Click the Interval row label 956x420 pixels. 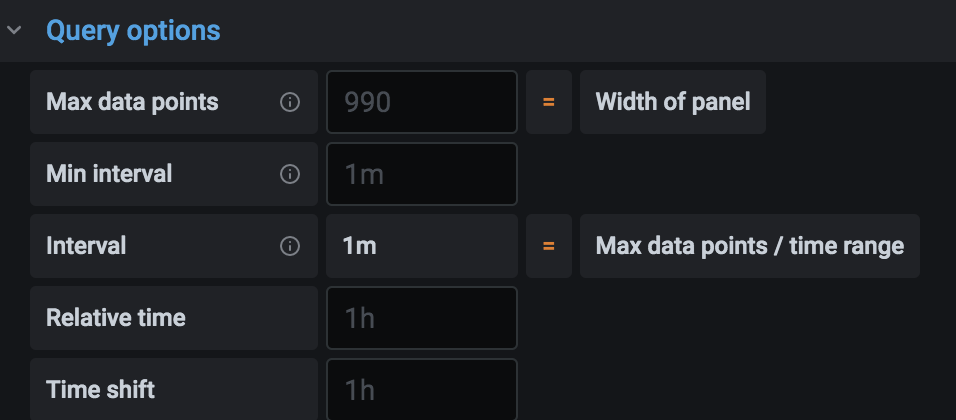tap(86, 246)
